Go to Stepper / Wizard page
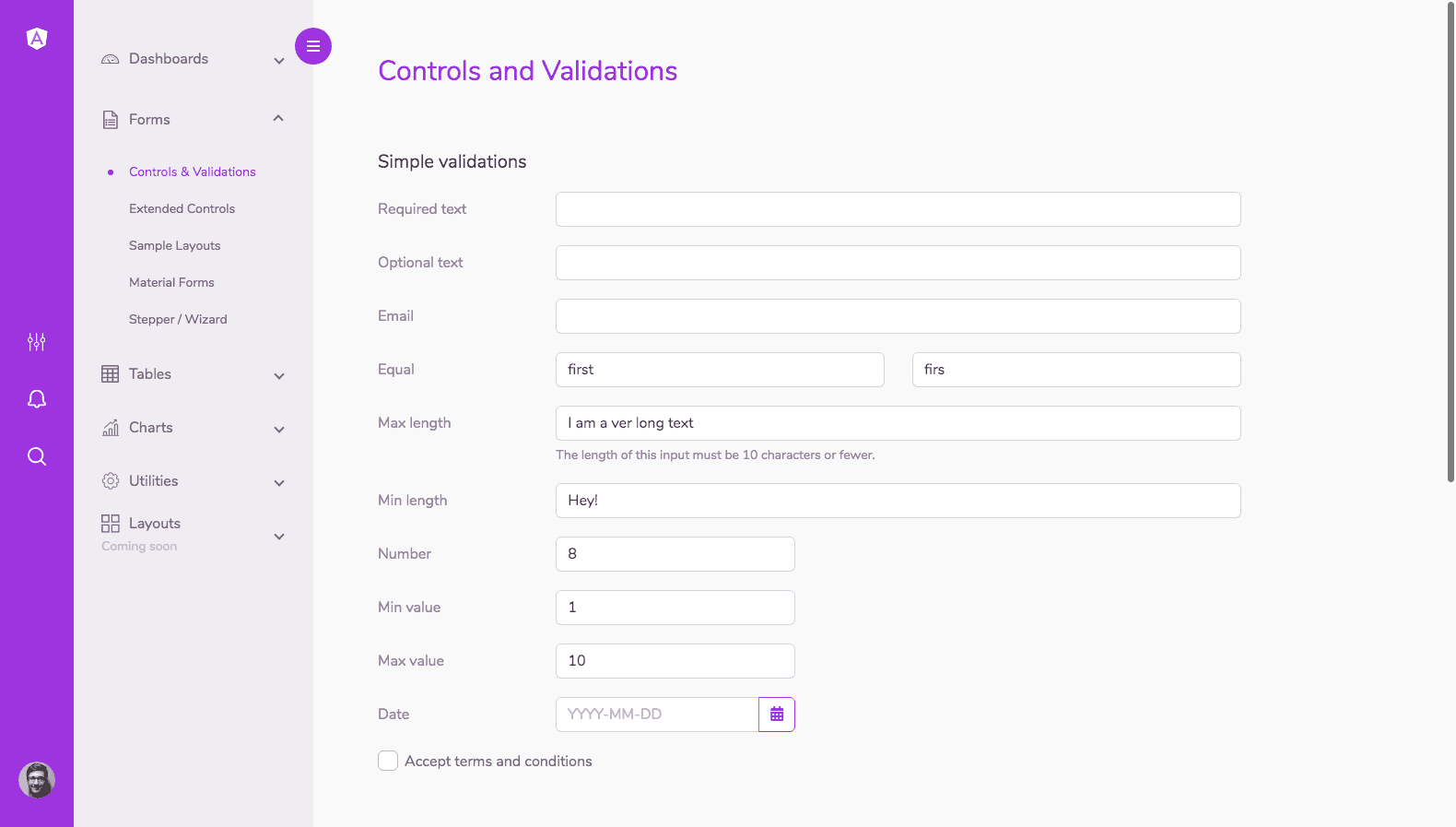Viewport: 1456px width, 827px height. pyautogui.click(x=178, y=319)
